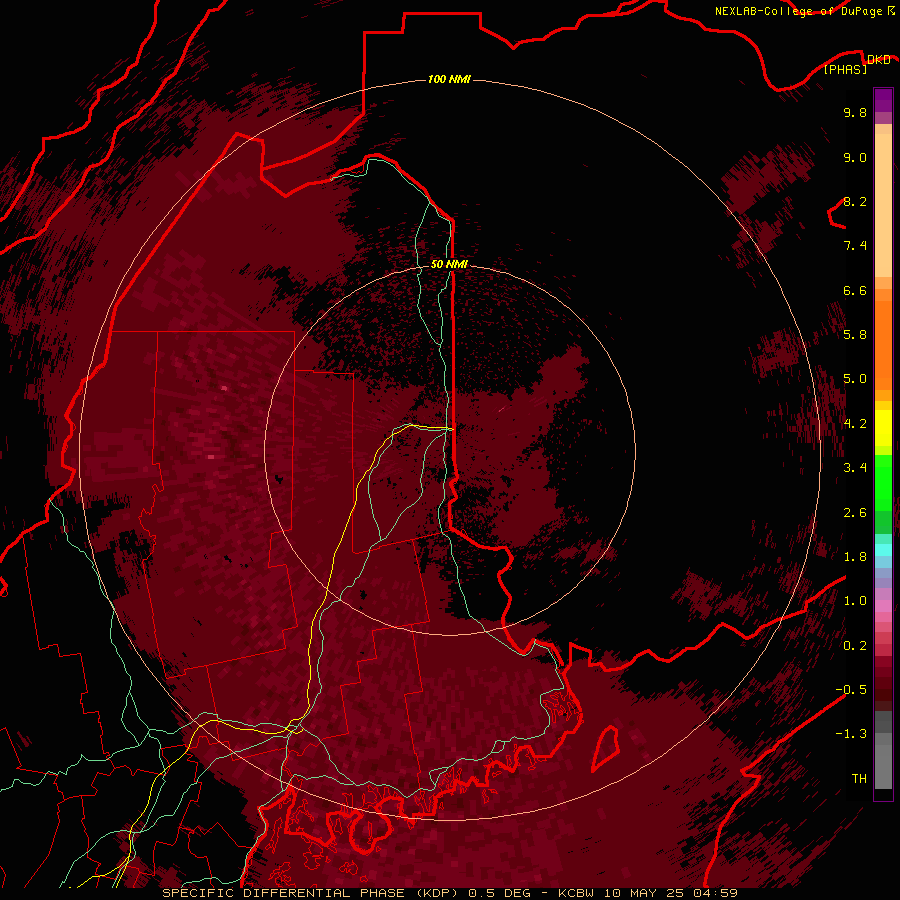
Task: Pick the "7.4" legend value
Action: (855, 246)
